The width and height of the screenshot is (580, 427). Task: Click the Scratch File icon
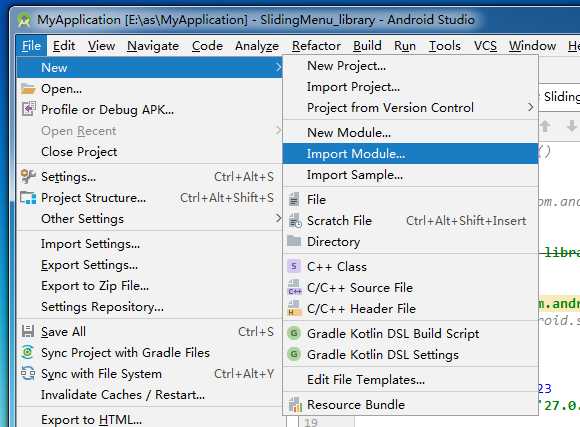295,221
